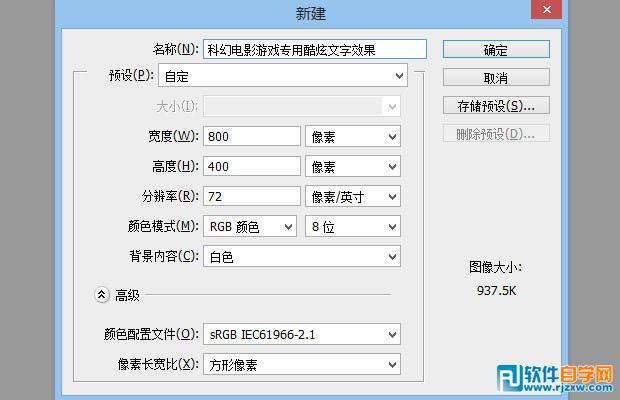Click the 宽度(W): label

(173, 136)
